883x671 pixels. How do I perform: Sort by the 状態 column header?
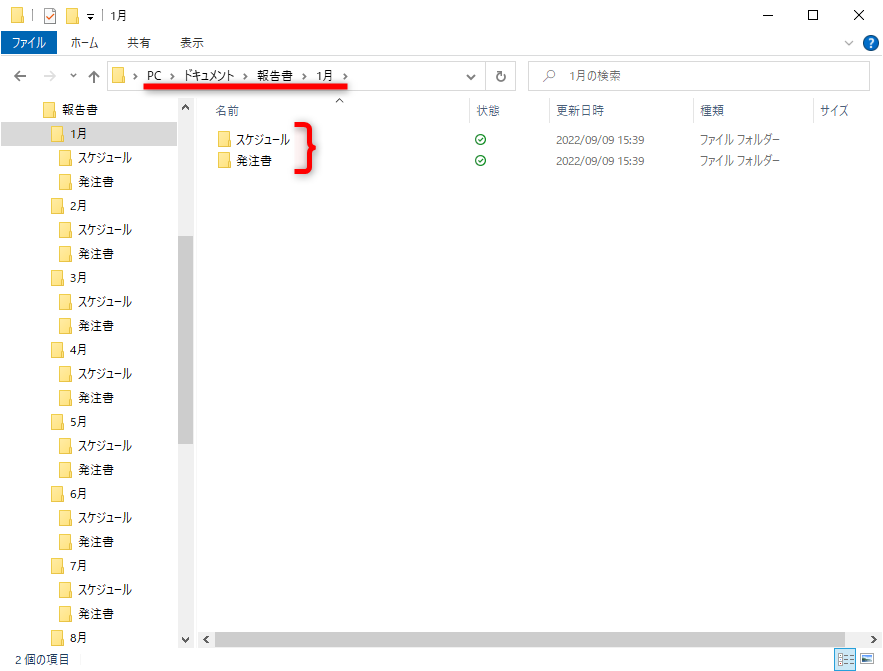[x=488, y=110]
